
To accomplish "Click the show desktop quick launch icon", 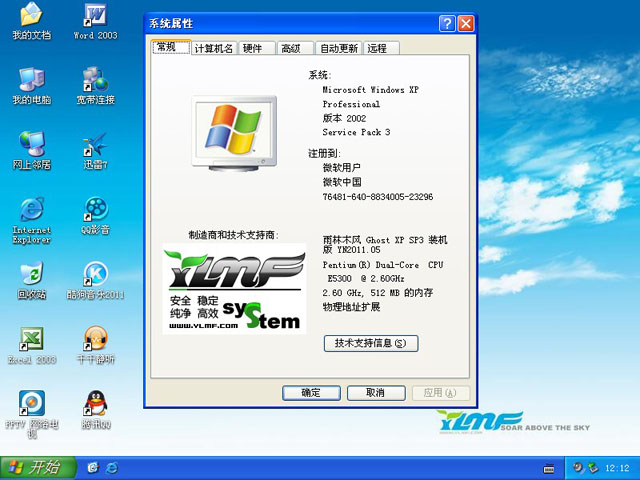I will point(93,468).
